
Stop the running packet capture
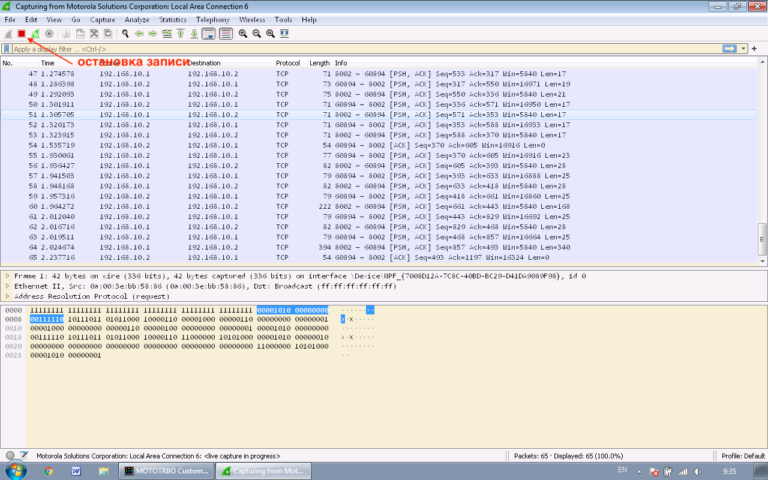coord(21,33)
